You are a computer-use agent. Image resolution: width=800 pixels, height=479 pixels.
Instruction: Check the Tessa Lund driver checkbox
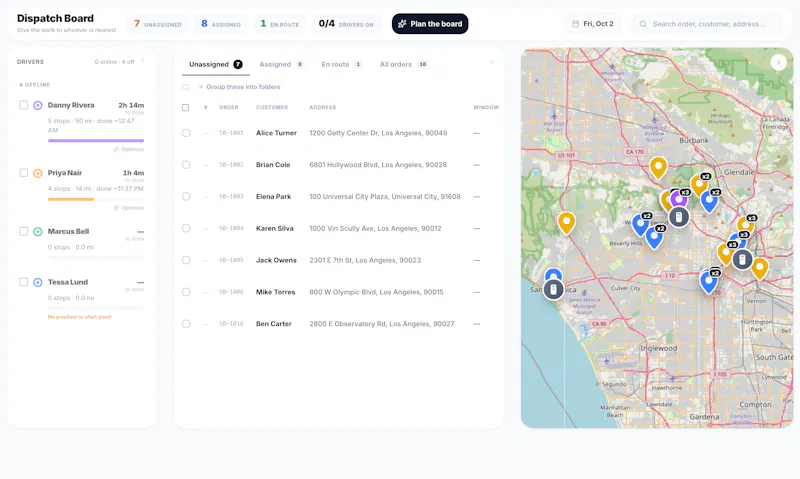23,282
